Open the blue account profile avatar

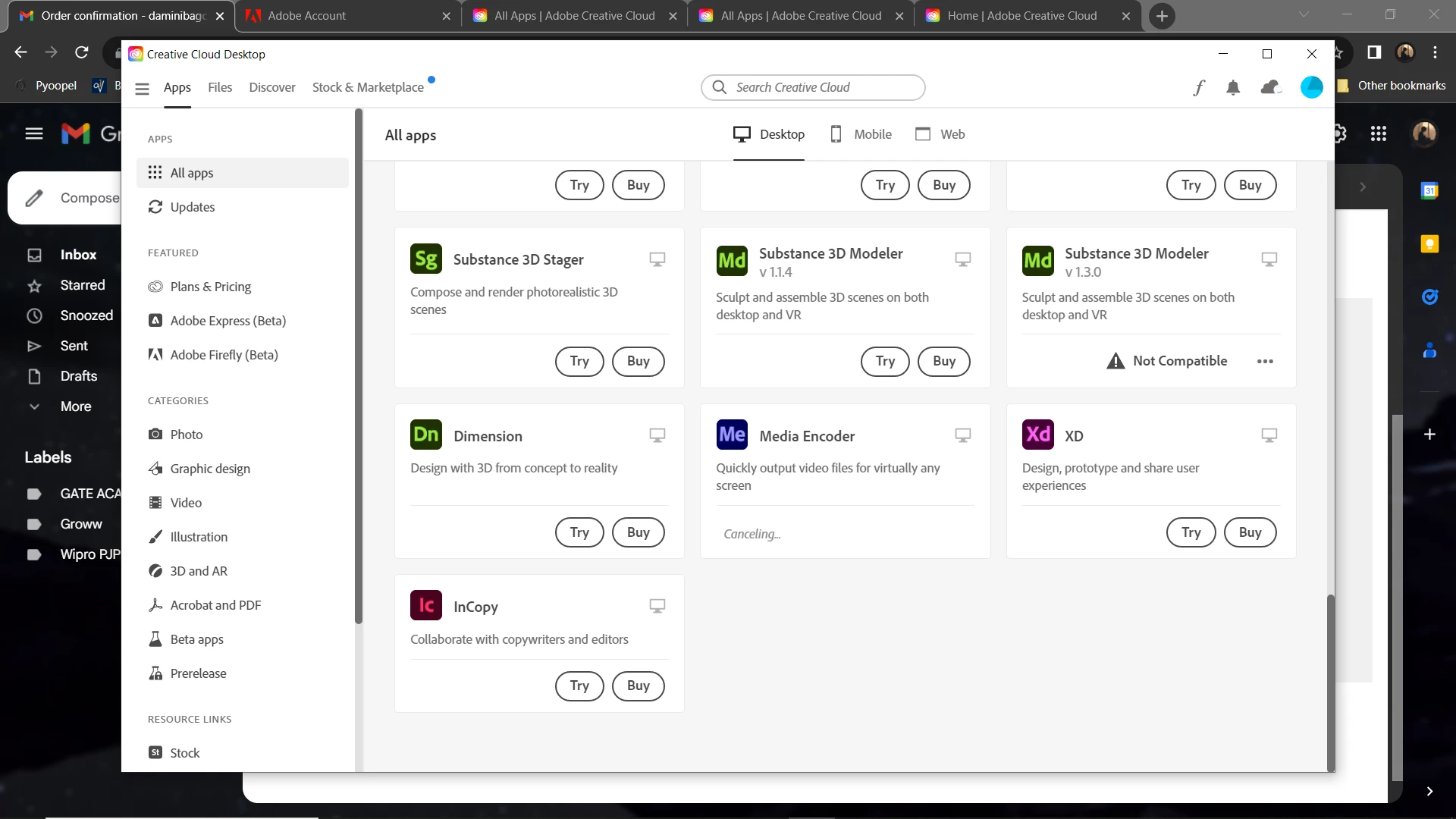pyautogui.click(x=1311, y=87)
